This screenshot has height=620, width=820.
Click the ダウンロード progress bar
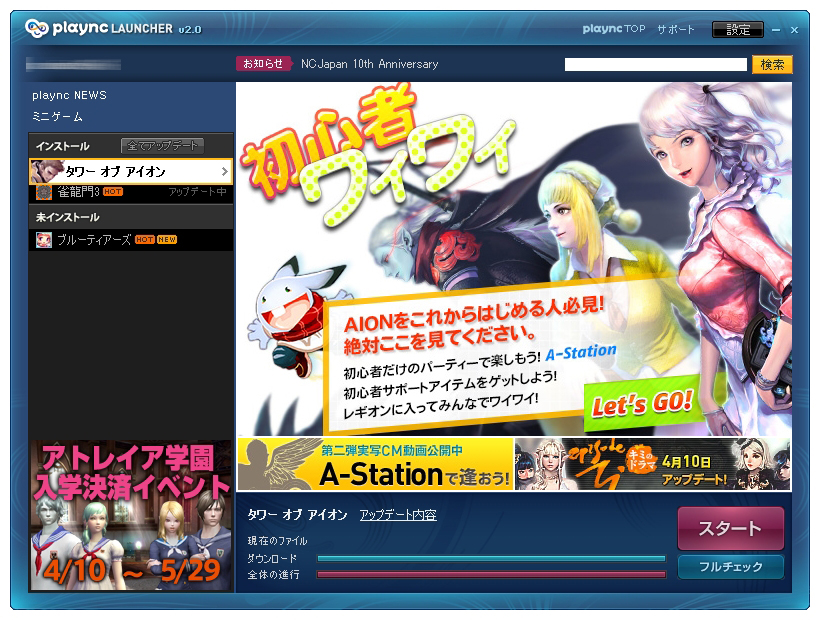(492, 558)
